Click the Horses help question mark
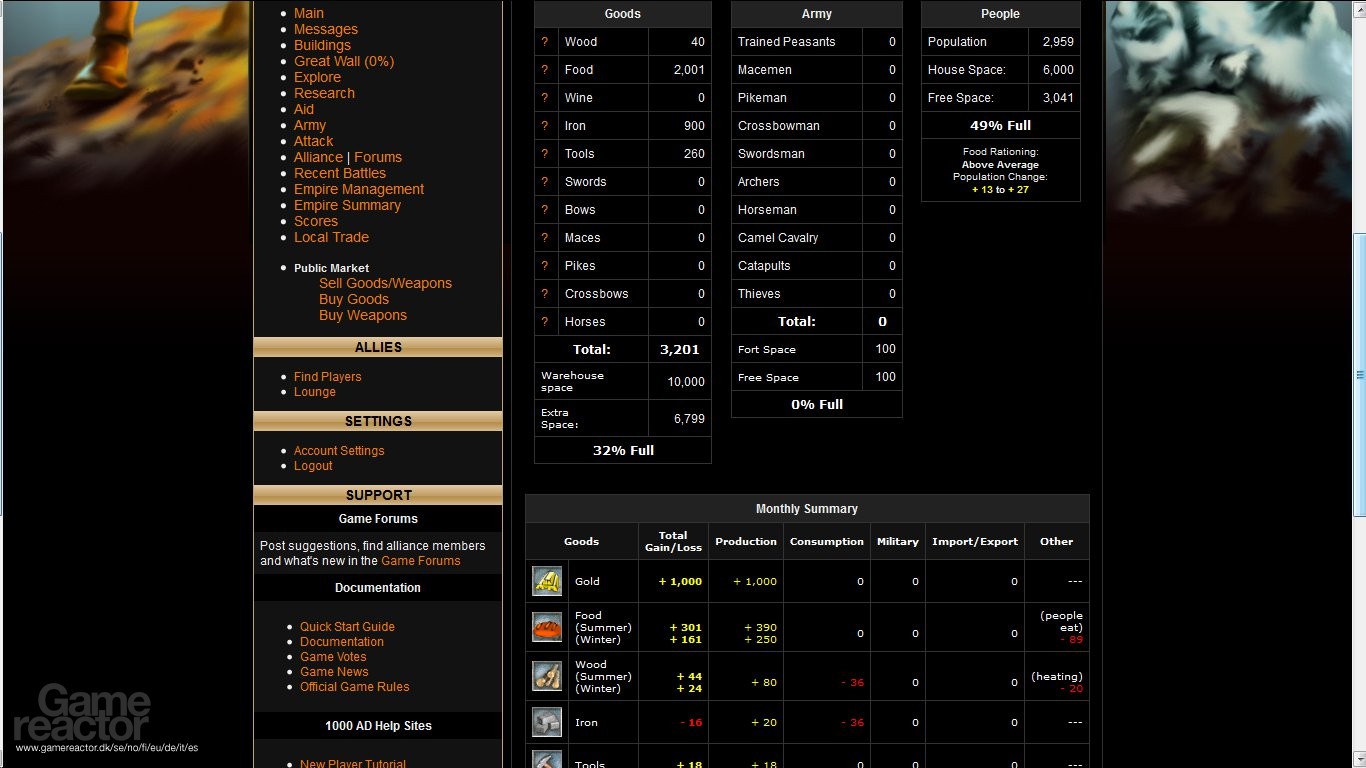Image resolution: width=1366 pixels, height=768 pixels. click(x=544, y=321)
